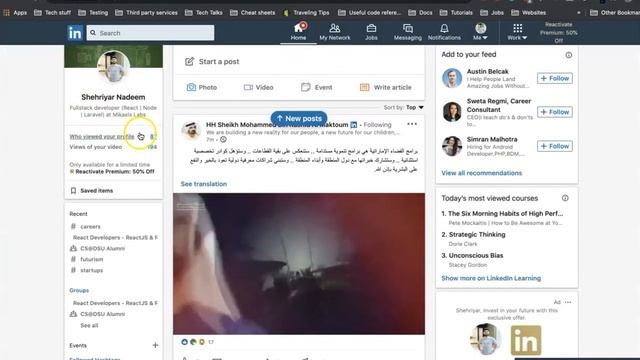Add a Photo to post
Image resolution: width=640 pixels, height=360 pixels.
(x=202, y=87)
